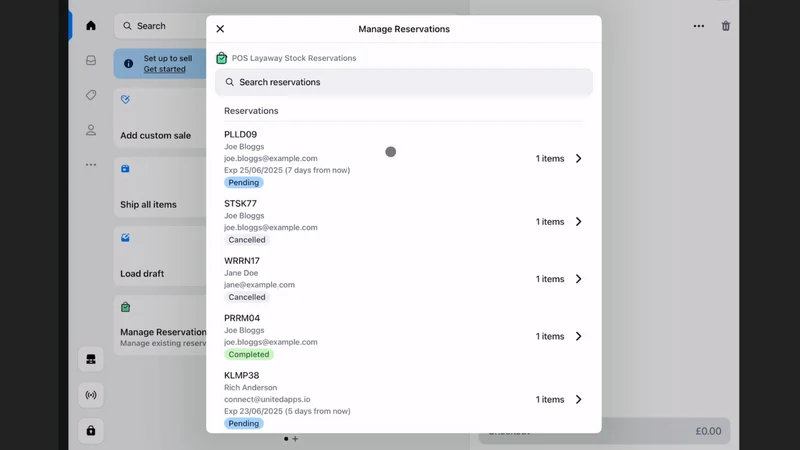Add a new page with plus icon
The image size is (800, 450).
tap(295, 439)
